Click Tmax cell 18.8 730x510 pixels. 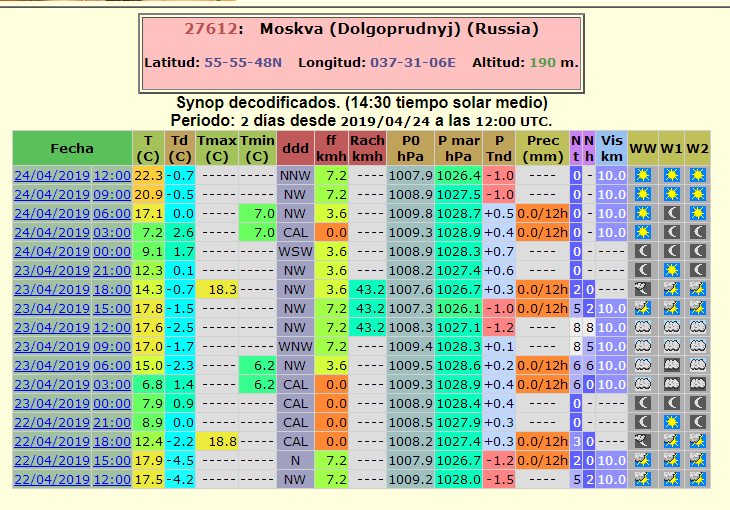coord(217,442)
